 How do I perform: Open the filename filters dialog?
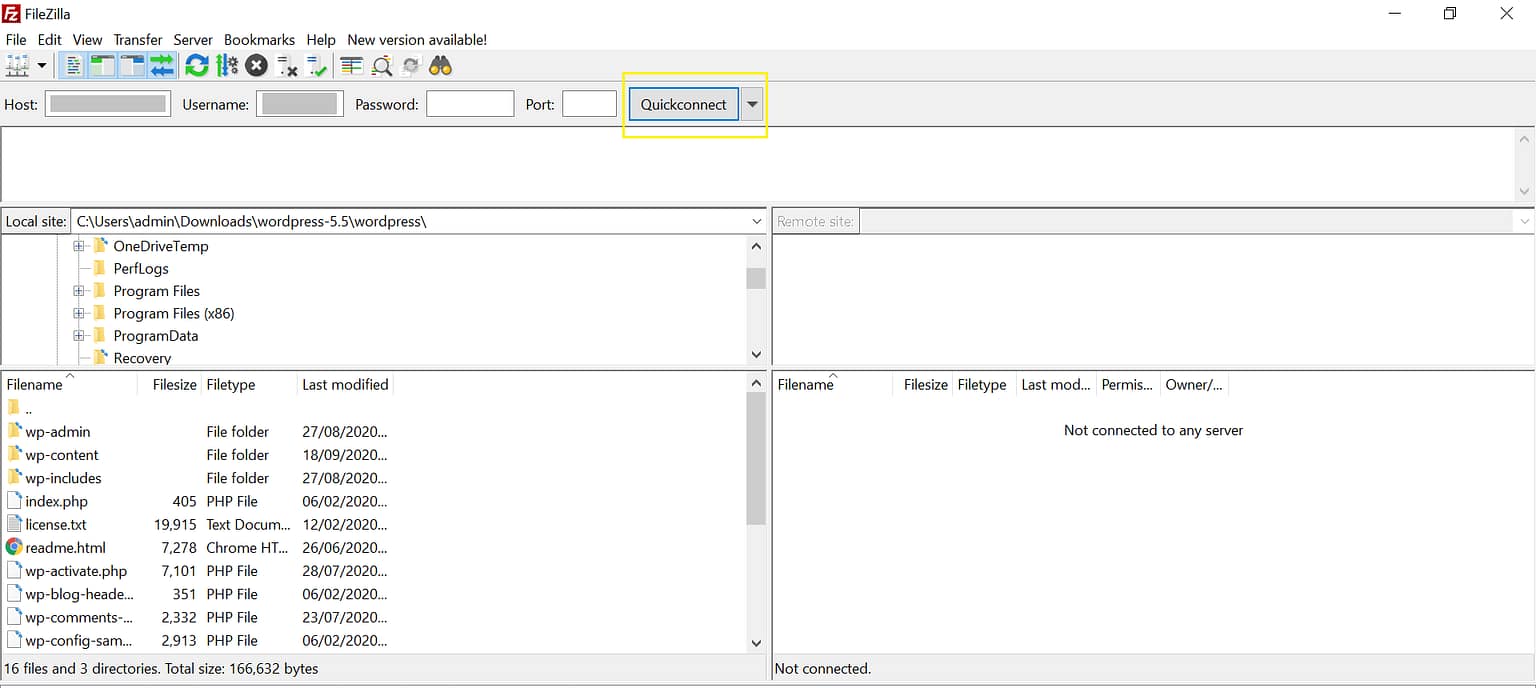(382, 65)
